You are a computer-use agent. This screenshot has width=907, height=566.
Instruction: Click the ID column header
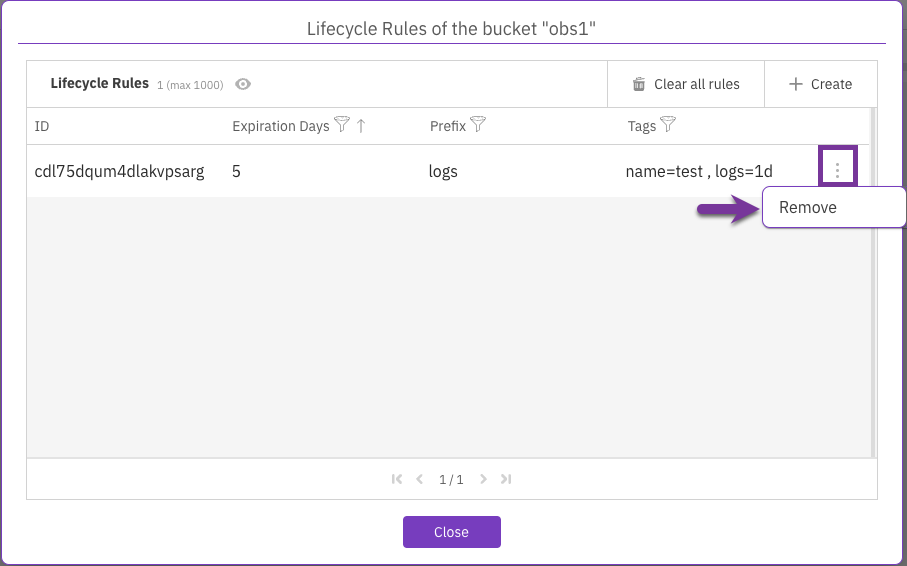[x=42, y=127]
